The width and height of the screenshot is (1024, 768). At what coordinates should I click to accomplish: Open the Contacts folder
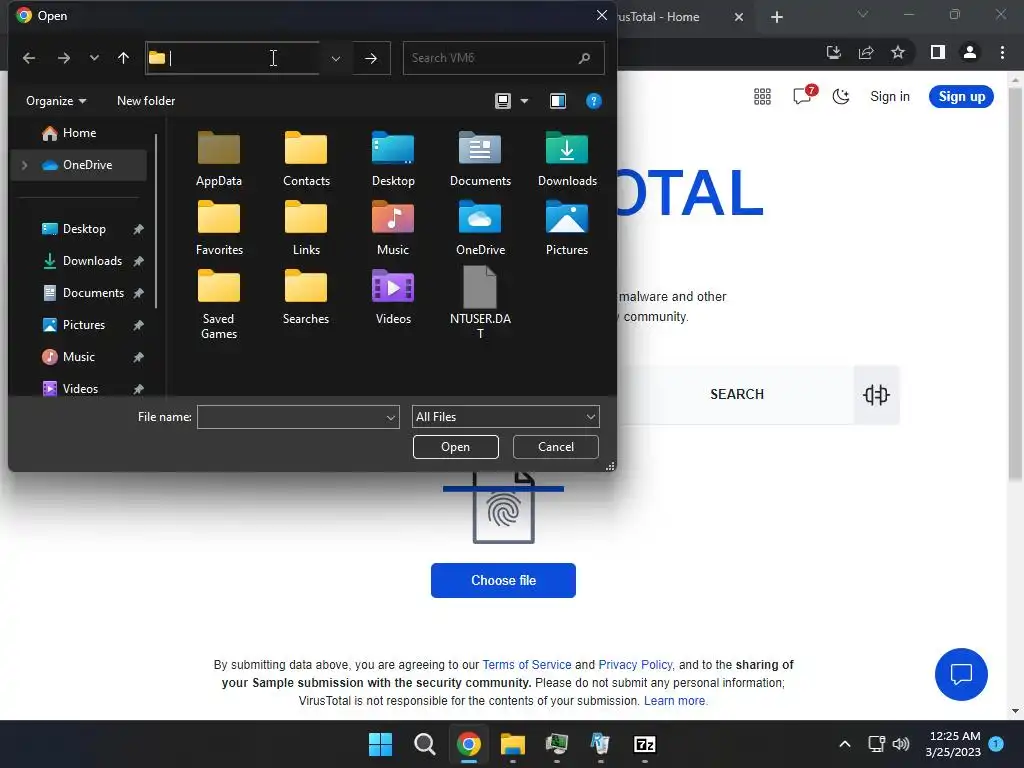coord(306,159)
